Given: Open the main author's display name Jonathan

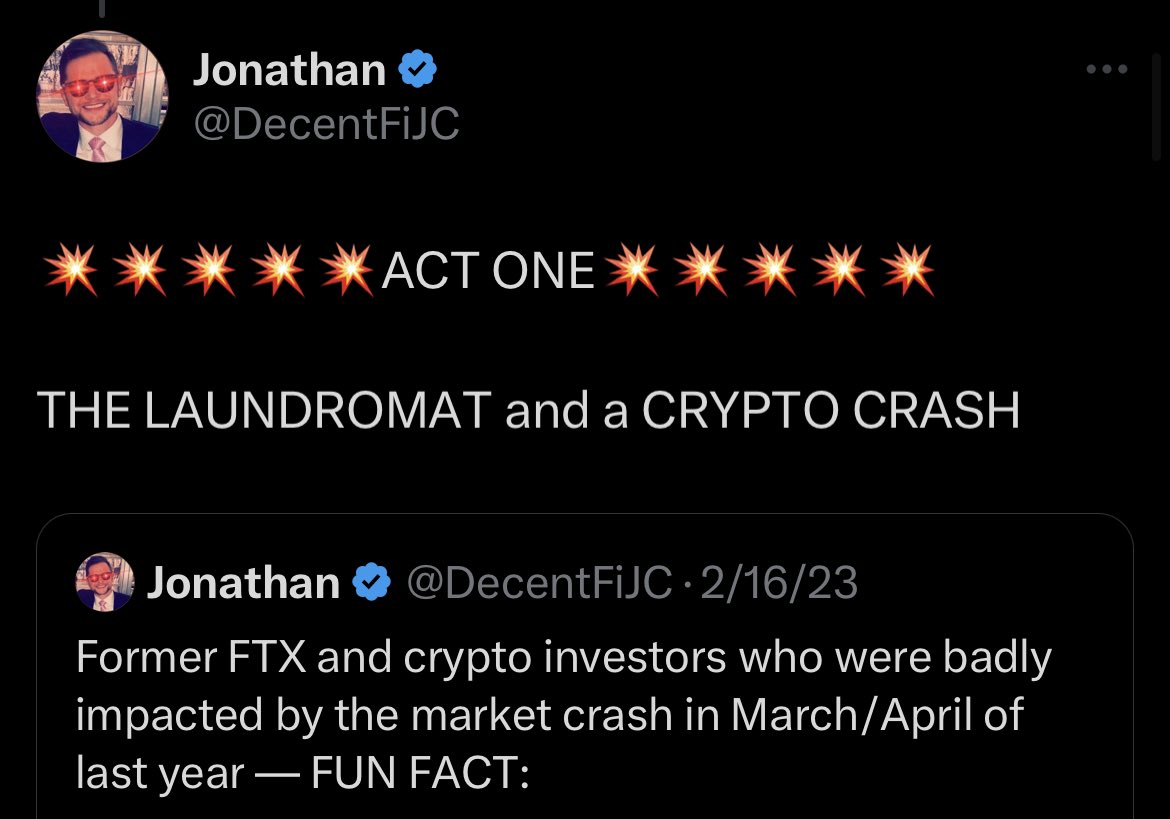Looking at the screenshot, I should click(x=289, y=71).
